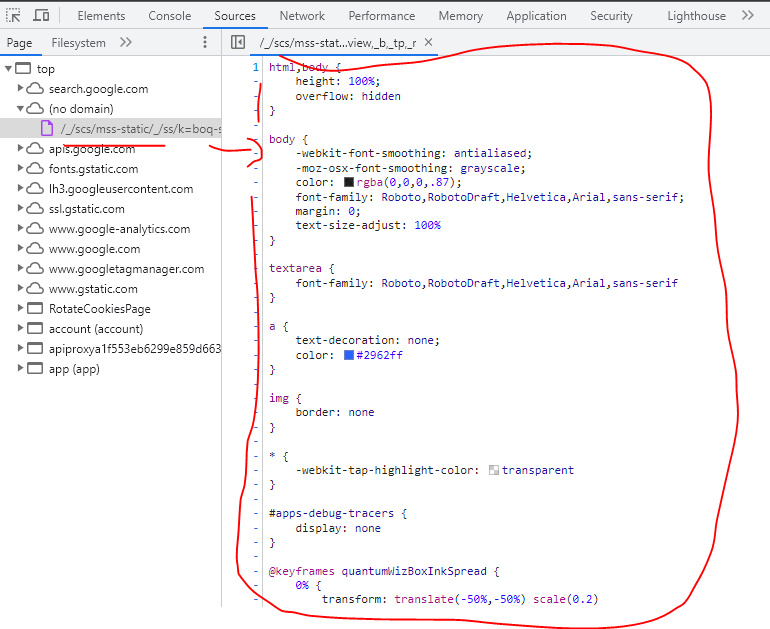Close the open stylesheet file tab

(x=429, y=43)
